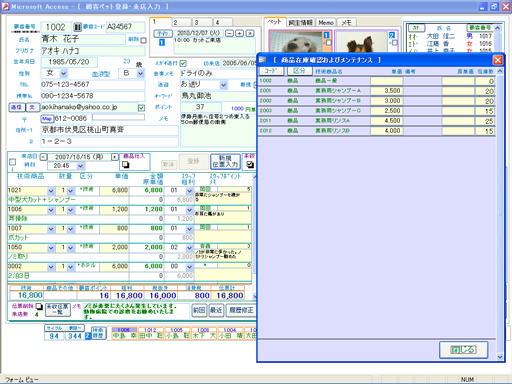Click the 閉じる button in inventory dialog
The image size is (512, 384).
click(x=463, y=350)
